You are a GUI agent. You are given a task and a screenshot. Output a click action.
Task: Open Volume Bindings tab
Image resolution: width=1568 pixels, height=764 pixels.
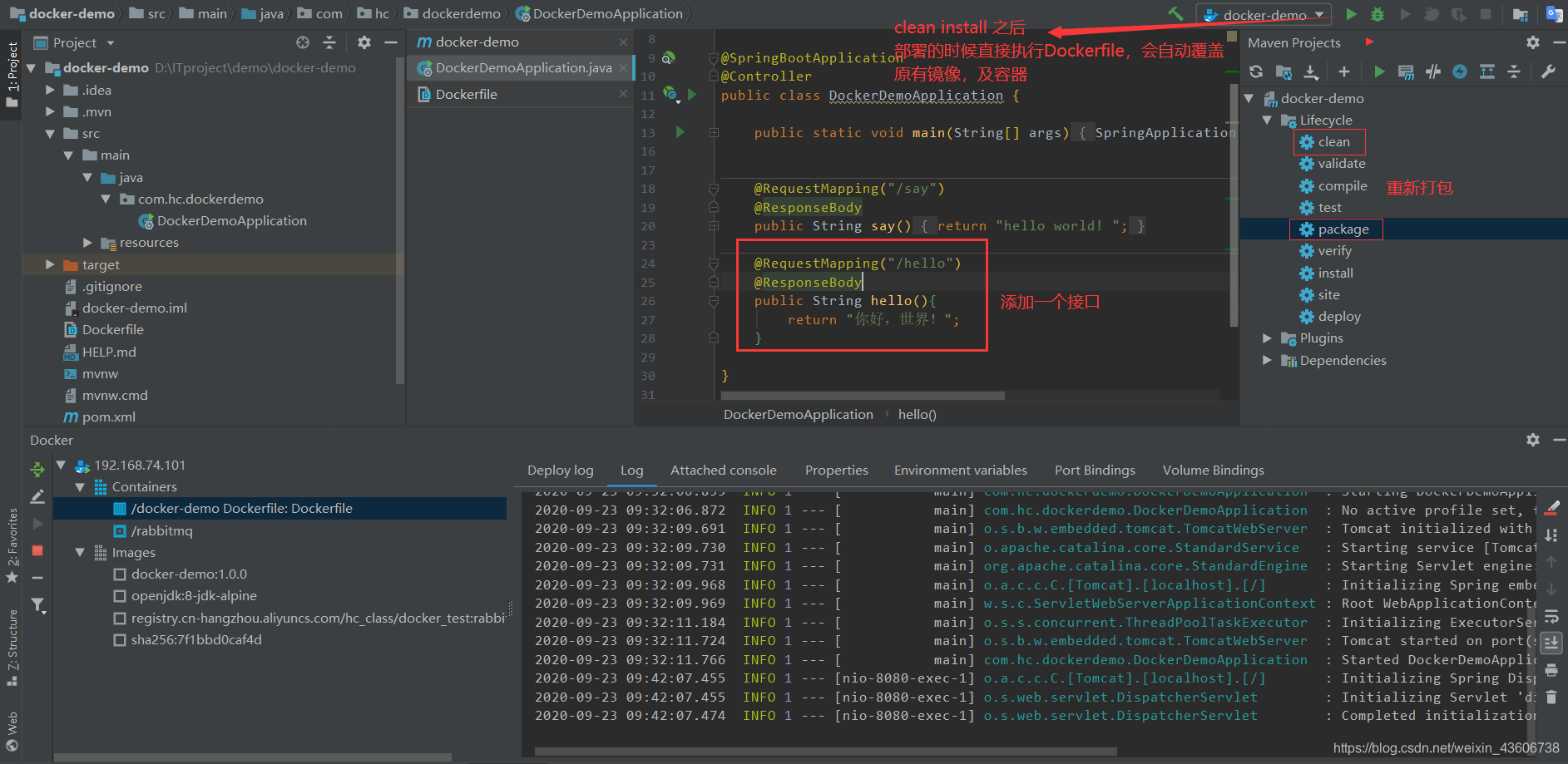click(1214, 471)
